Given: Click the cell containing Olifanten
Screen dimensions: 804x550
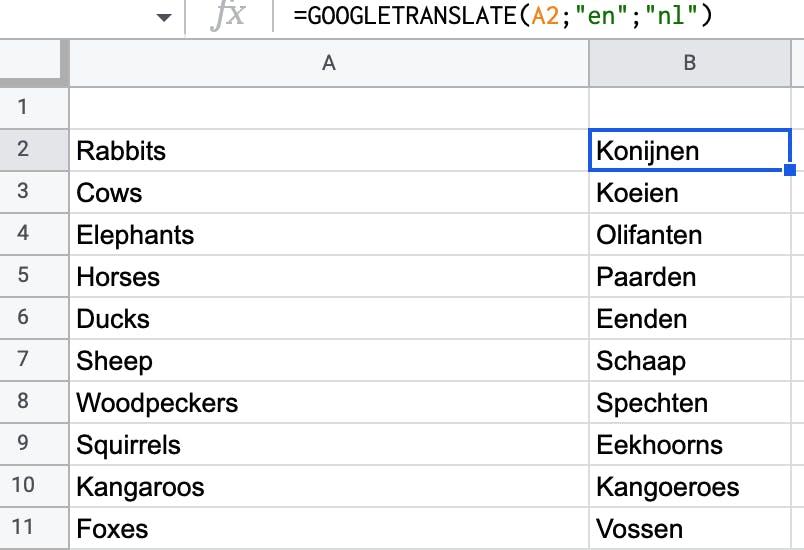Looking at the screenshot, I should (x=692, y=235).
